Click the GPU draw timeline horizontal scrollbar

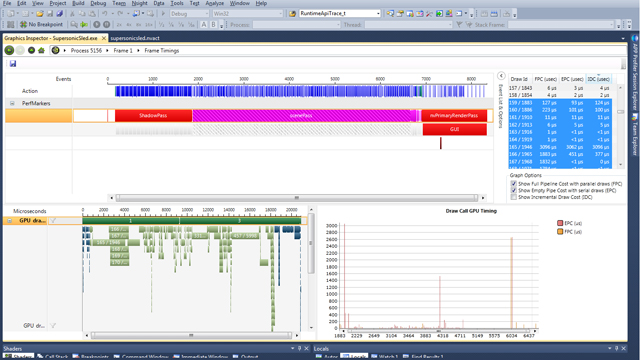(x=191, y=336)
